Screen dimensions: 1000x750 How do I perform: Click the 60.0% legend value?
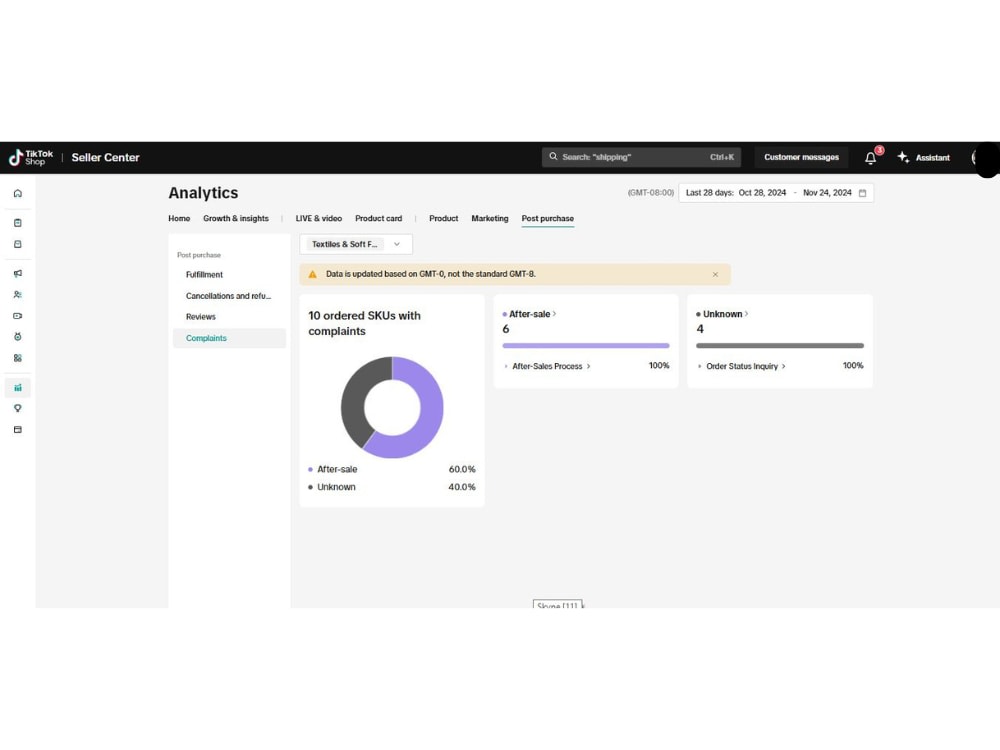462,469
